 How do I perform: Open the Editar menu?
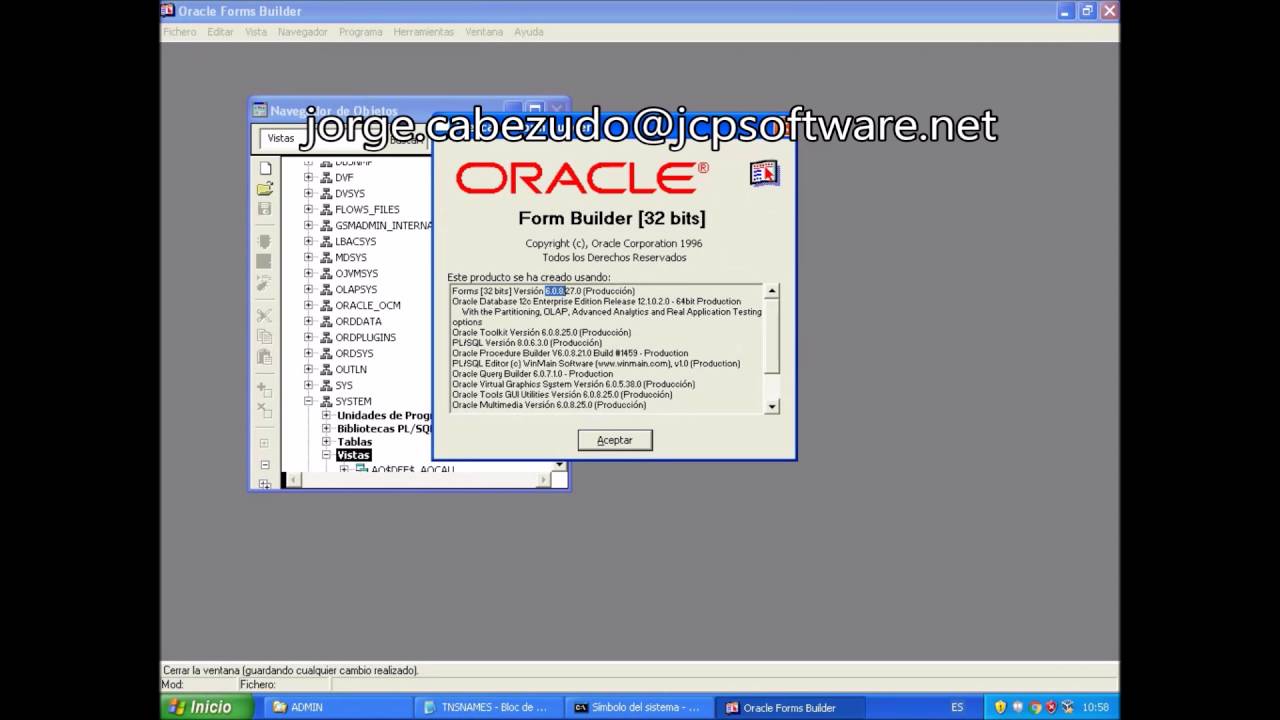(220, 32)
